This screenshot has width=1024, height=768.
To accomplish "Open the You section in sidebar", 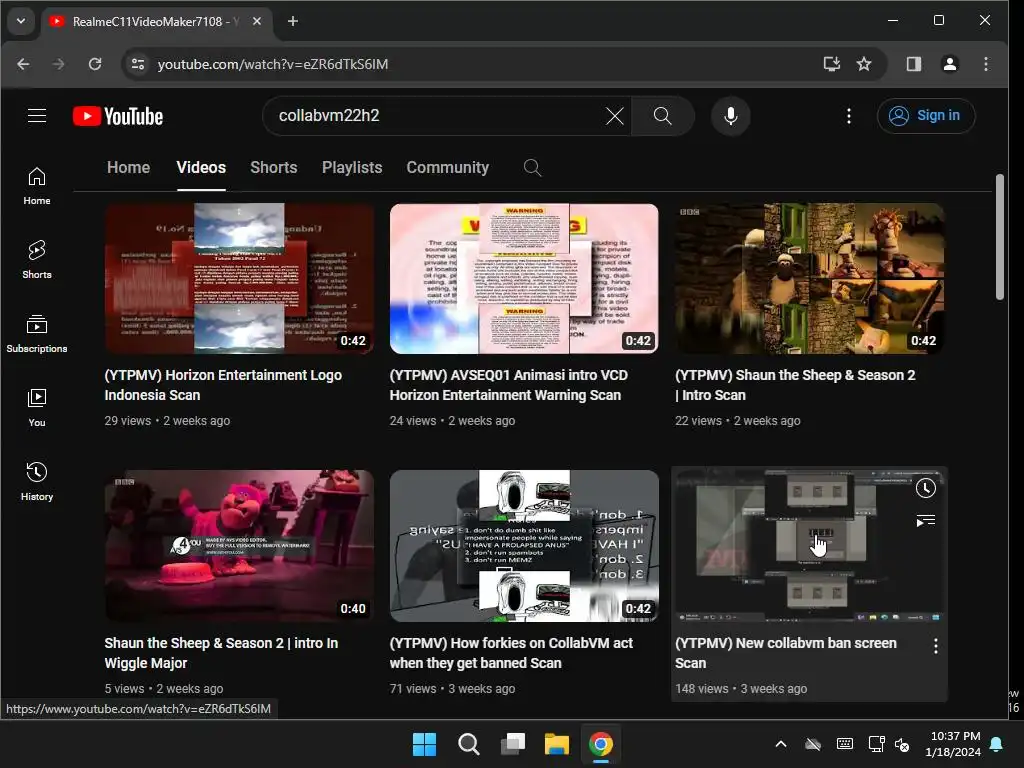I will (37, 408).
